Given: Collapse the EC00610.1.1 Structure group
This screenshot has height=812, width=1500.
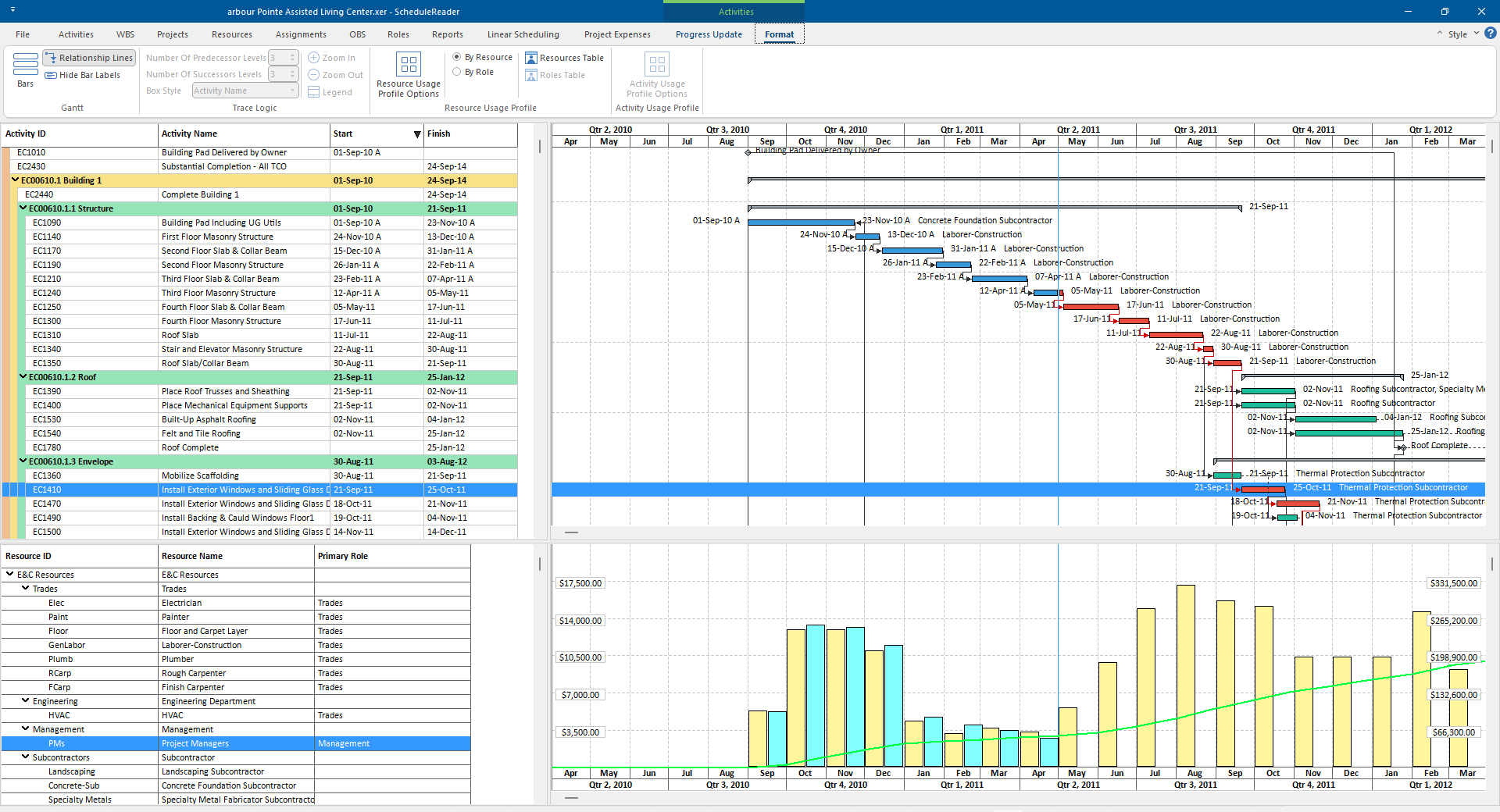Looking at the screenshot, I should 23,208.
